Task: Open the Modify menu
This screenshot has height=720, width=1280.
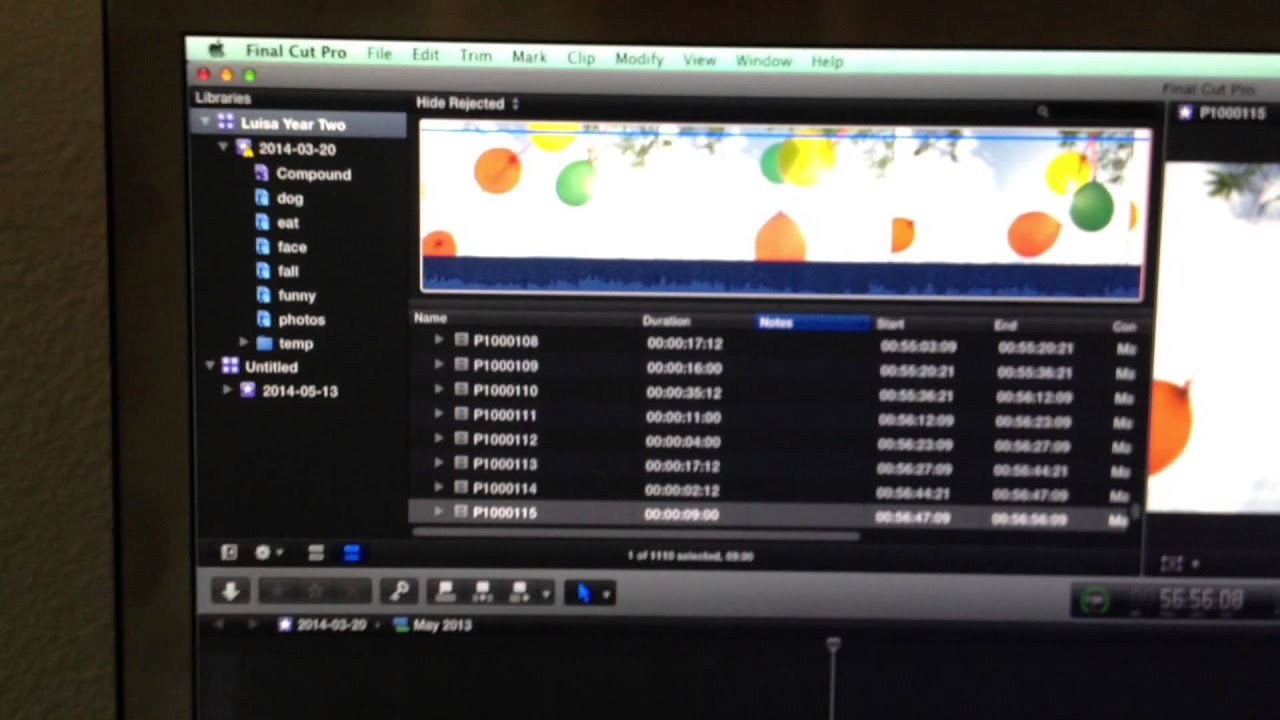Action: click(x=639, y=59)
